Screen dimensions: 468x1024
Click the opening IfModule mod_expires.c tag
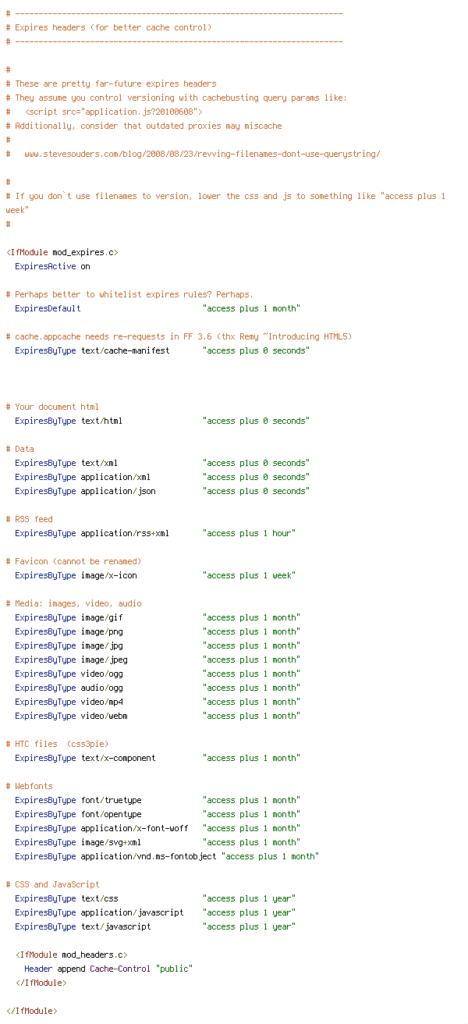(62, 252)
